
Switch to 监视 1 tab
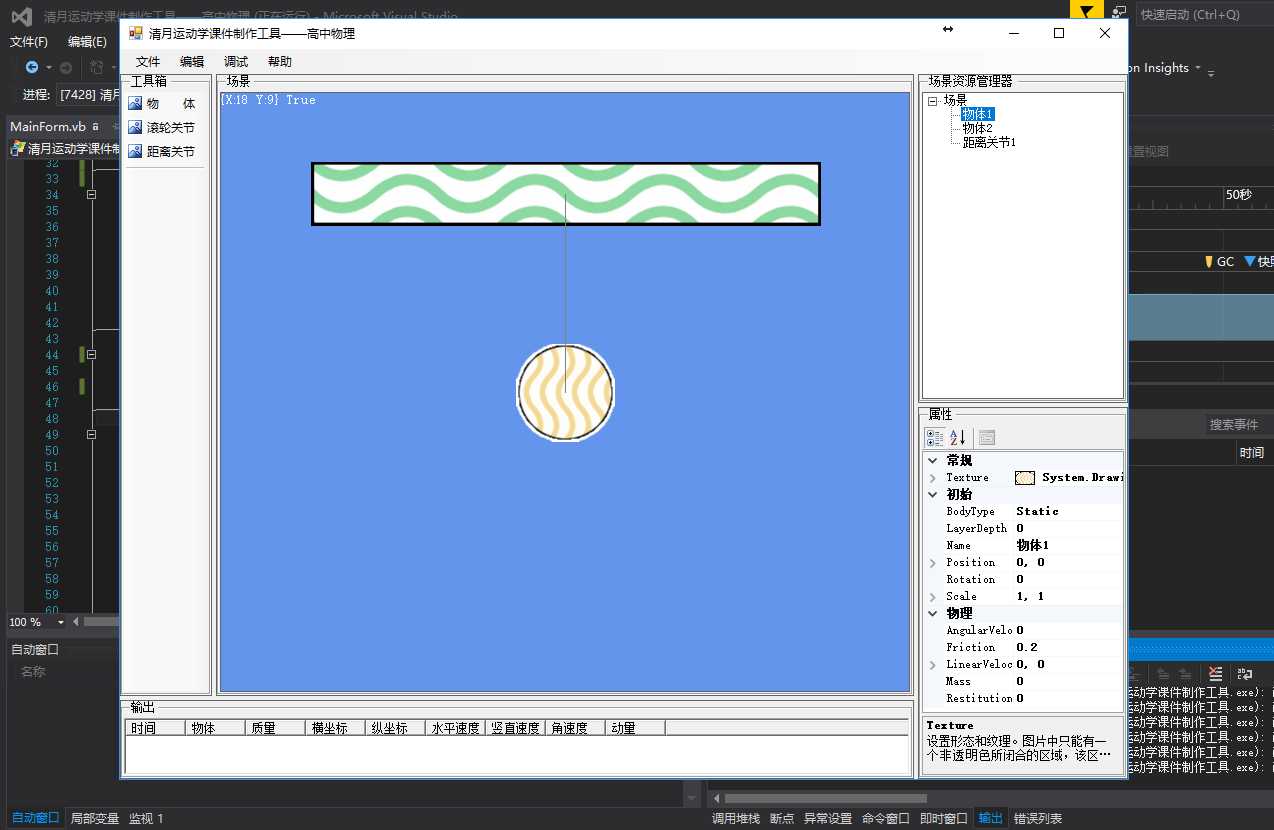click(x=146, y=818)
